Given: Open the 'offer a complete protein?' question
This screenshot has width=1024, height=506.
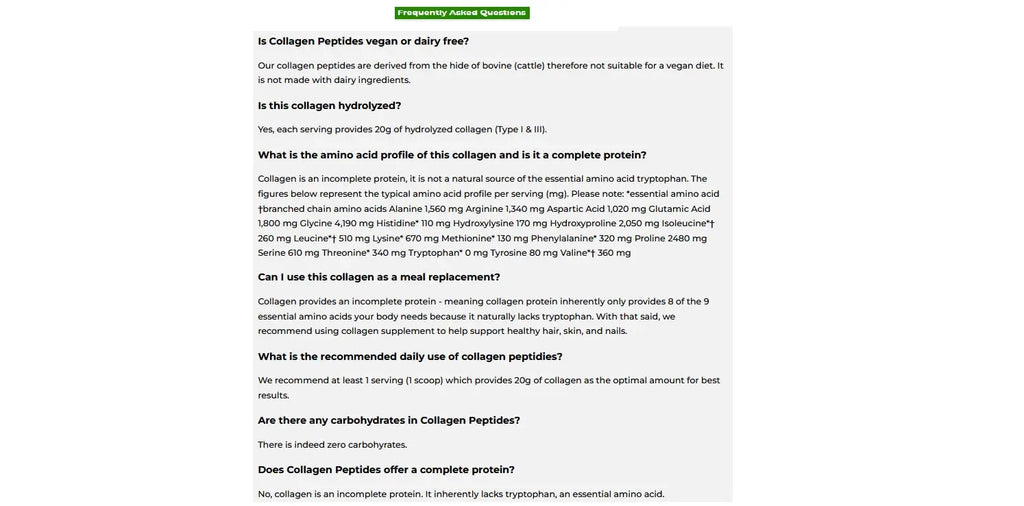Looking at the screenshot, I should [x=386, y=470].
